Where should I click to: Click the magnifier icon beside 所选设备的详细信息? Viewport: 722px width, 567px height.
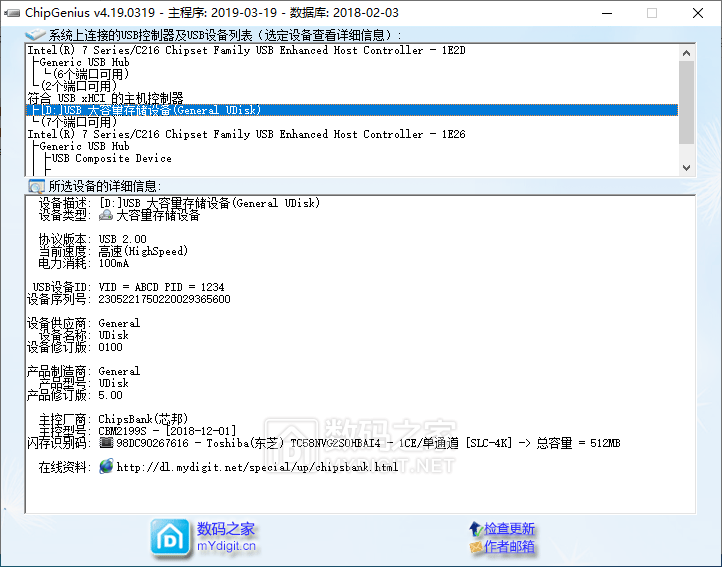(36, 186)
